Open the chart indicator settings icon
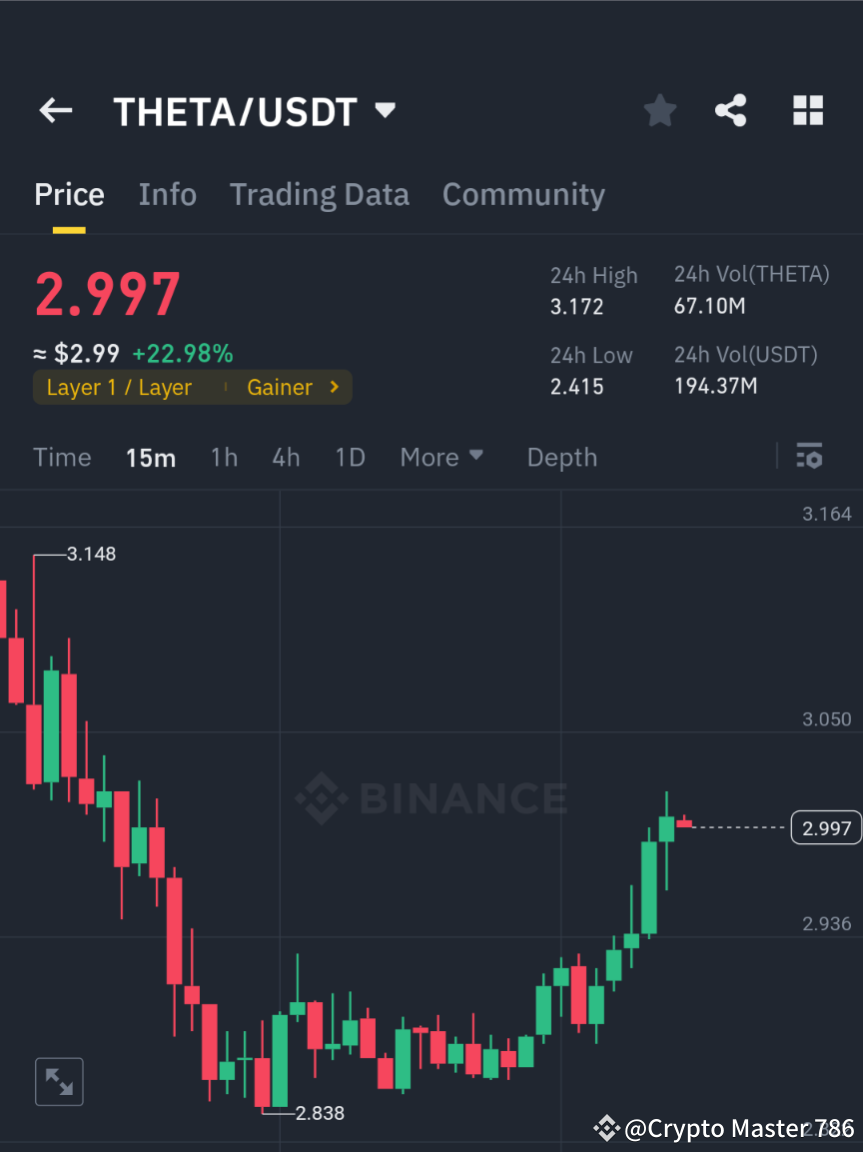This screenshot has width=863, height=1152. click(809, 457)
